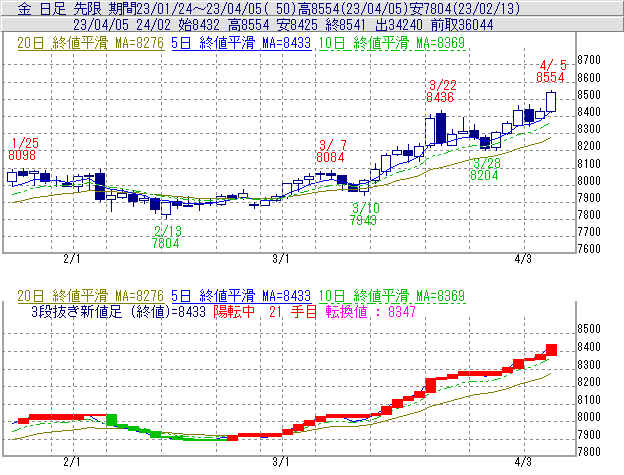The width and height of the screenshot is (624, 475).
Task: Click the first green block in the lower chart
Action: point(111,420)
